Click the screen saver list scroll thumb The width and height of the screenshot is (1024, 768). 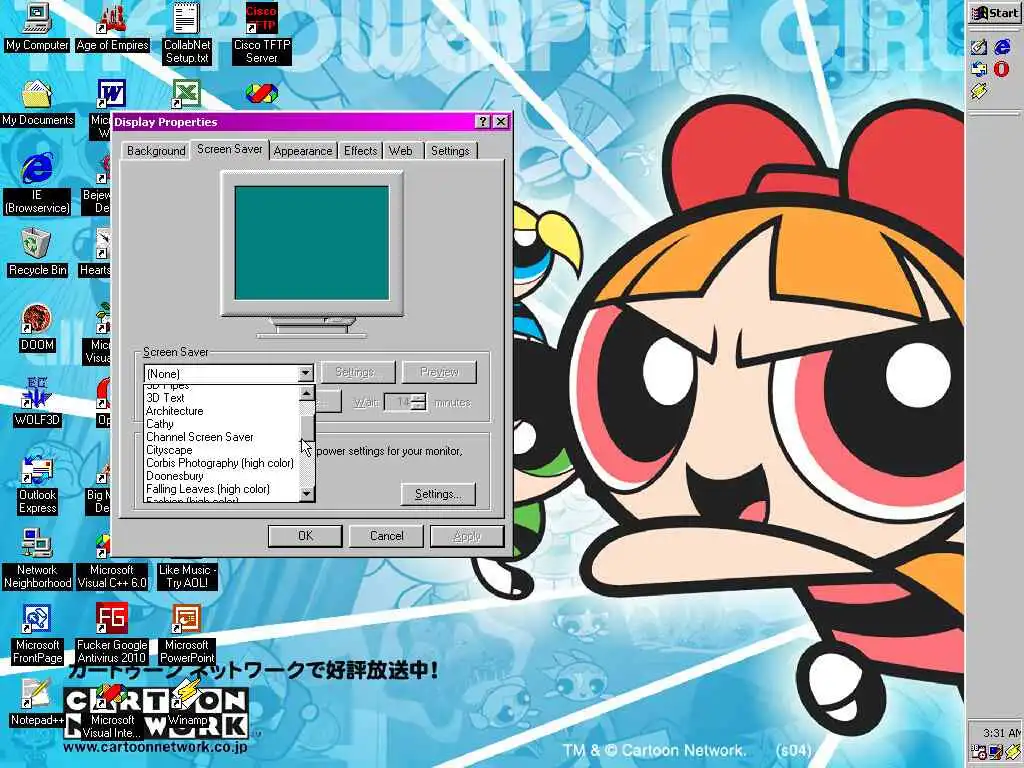click(x=306, y=429)
